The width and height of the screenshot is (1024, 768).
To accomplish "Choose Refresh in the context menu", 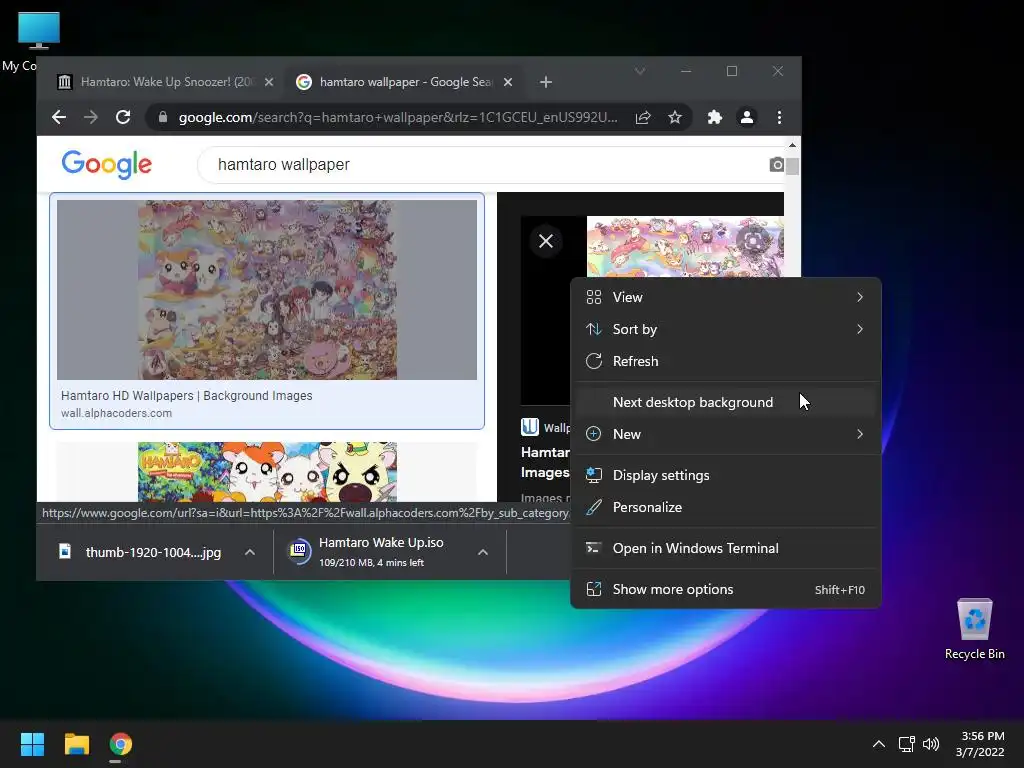I will pyautogui.click(x=726, y=361).
